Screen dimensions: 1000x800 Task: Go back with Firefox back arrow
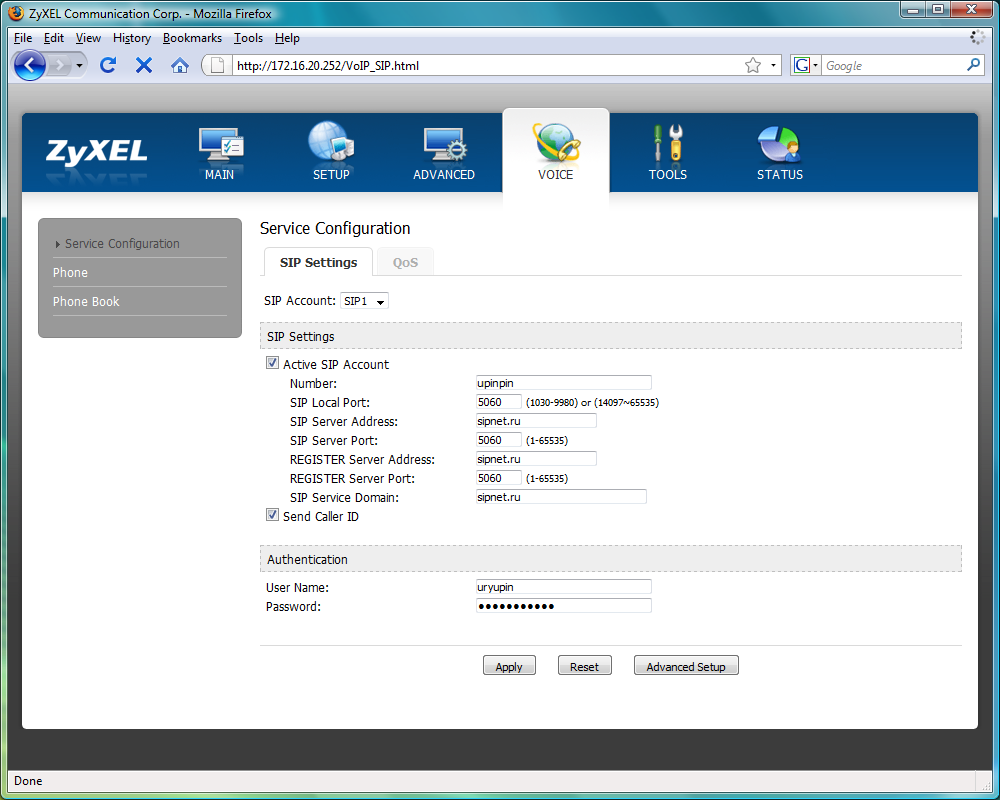(29, 65)
